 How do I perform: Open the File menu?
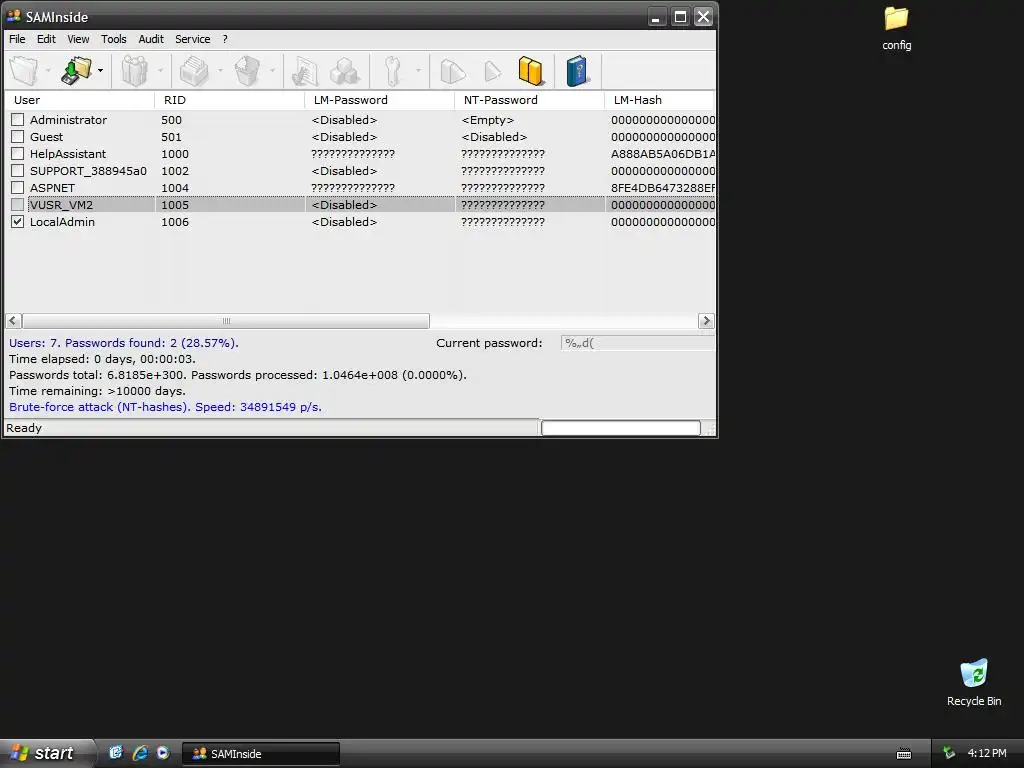pos(17,39)
